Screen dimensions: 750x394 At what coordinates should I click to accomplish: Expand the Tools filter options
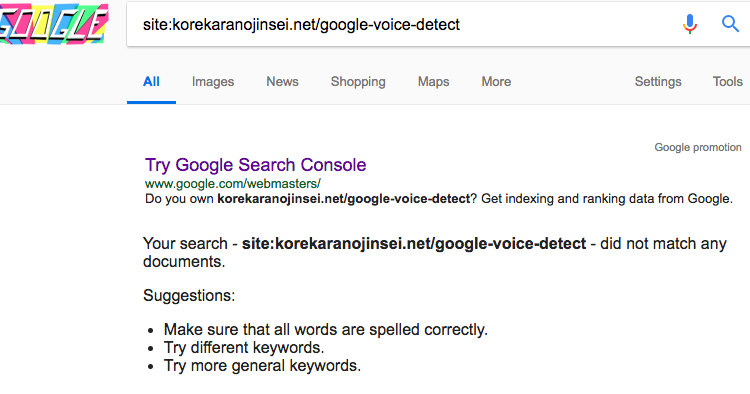[x=728, y=82]
